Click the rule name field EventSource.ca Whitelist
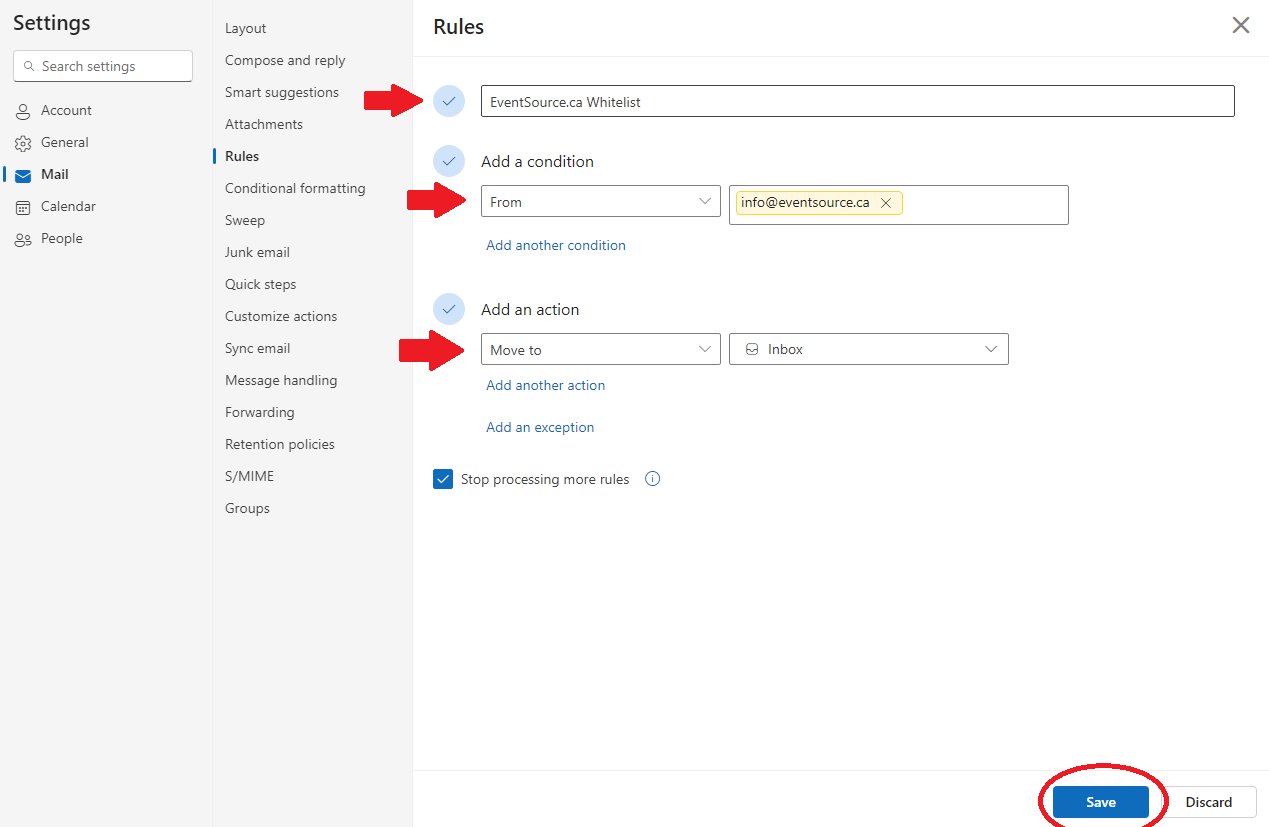 858,101
